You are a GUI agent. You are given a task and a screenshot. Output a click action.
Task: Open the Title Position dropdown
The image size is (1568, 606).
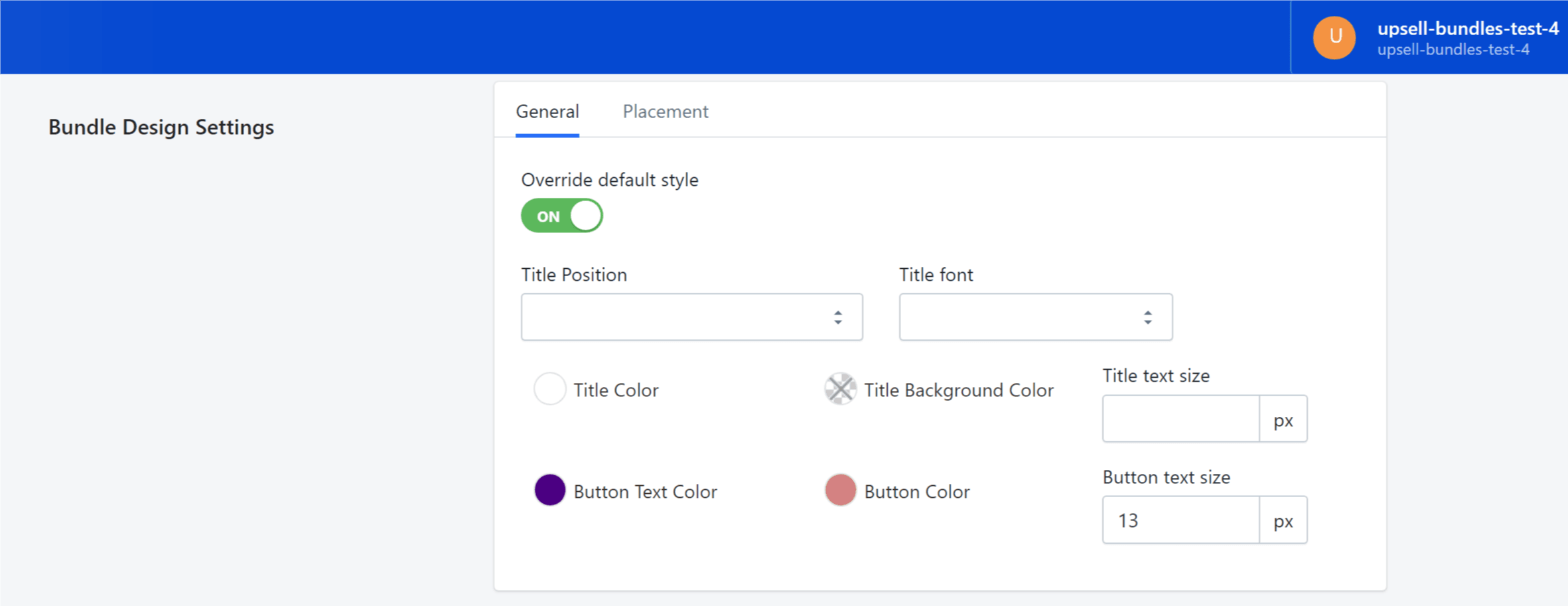(x=691, y=317)
